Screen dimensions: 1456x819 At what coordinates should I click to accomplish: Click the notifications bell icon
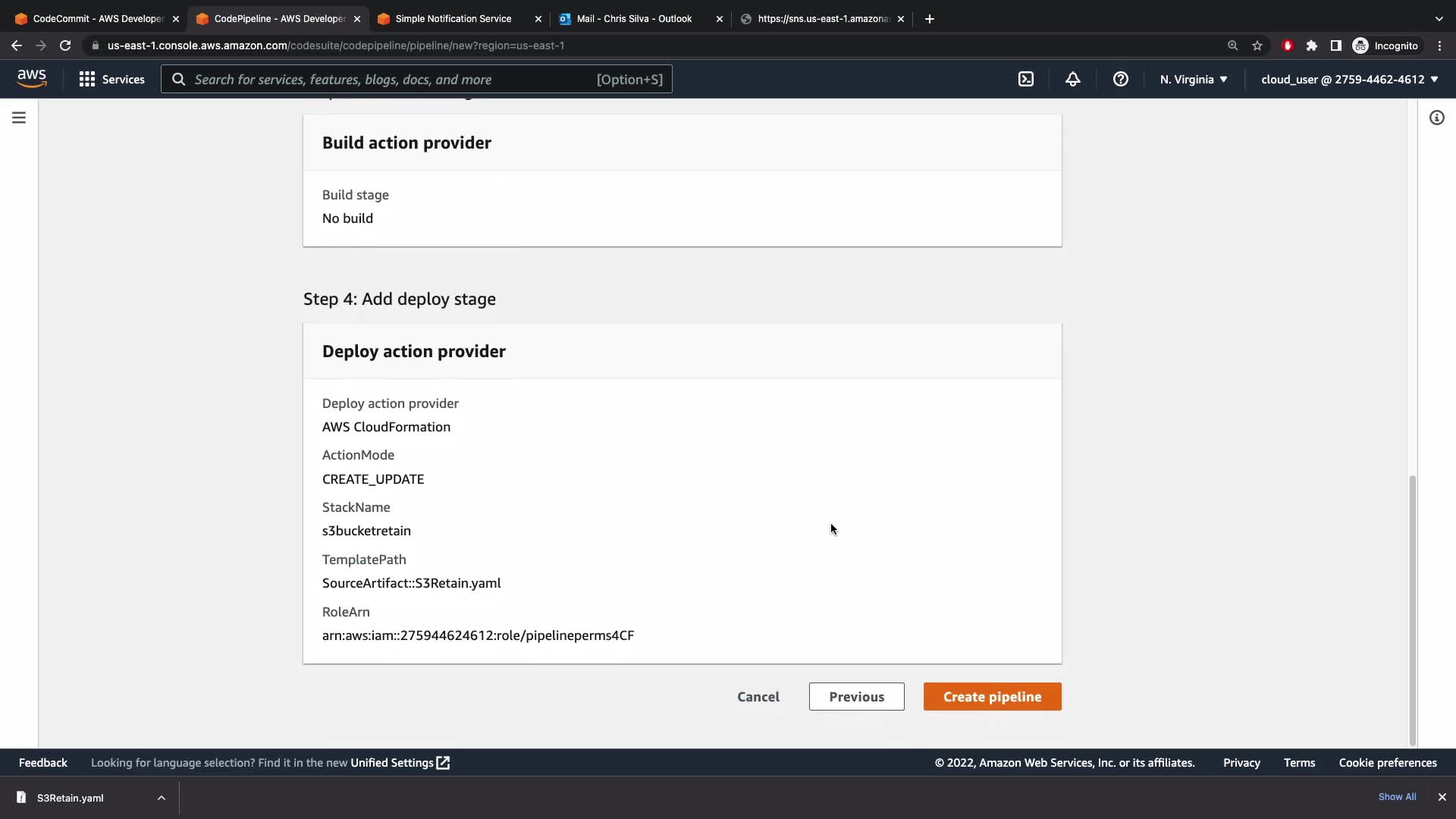[1072, 79]
